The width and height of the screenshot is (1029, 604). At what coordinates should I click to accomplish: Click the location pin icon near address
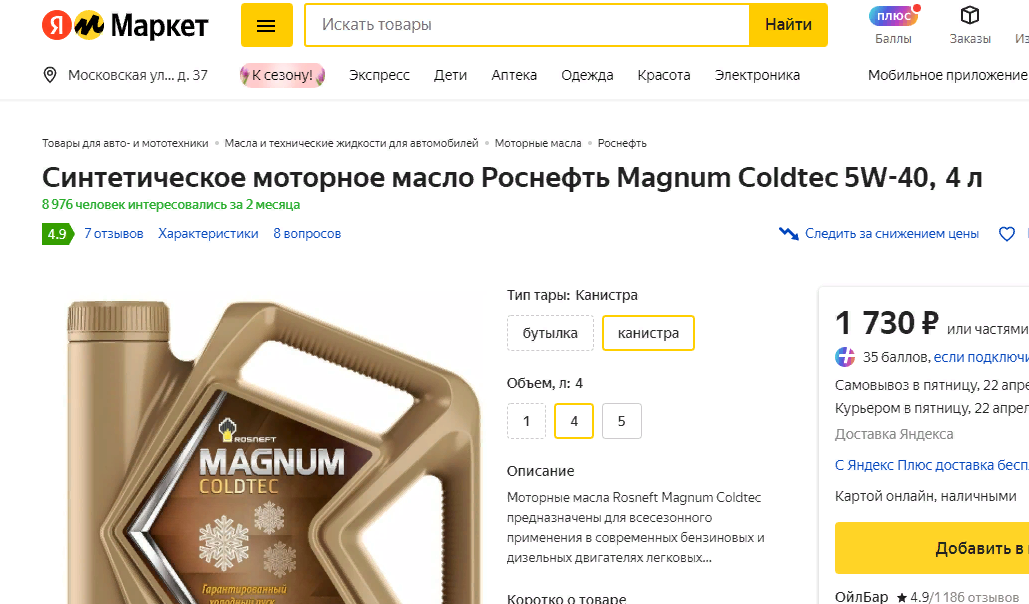point(50,75)
